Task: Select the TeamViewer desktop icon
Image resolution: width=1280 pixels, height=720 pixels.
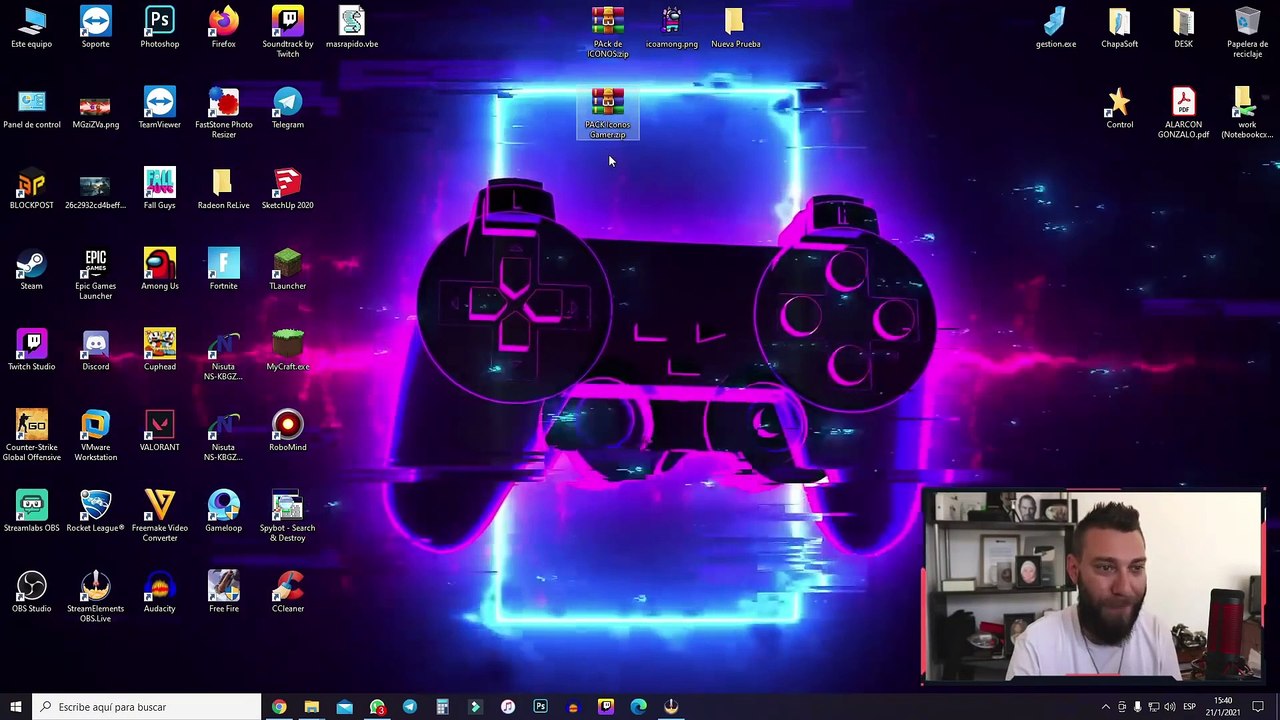Action: coord(160,109)
